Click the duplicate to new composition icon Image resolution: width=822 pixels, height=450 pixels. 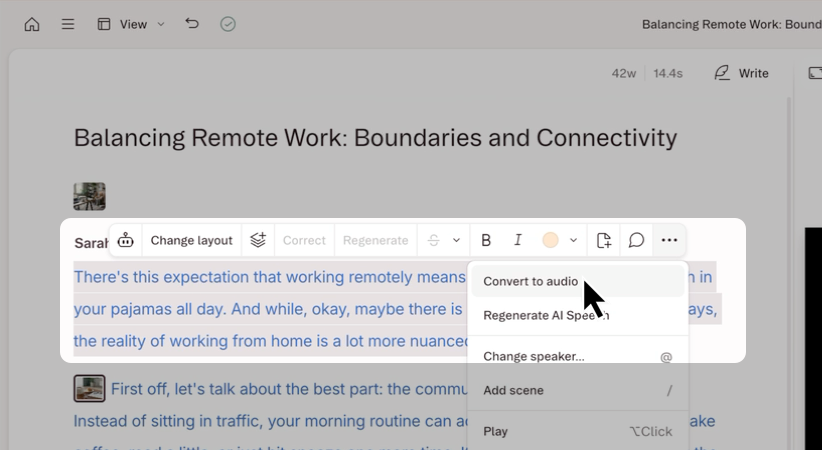[604, 240]
